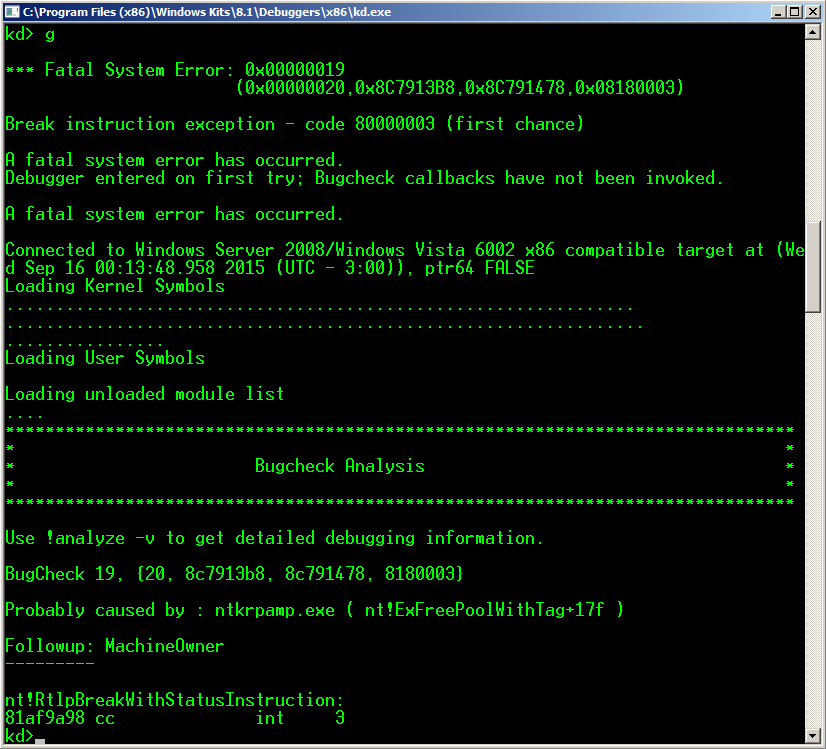826x749 pixels.
Task: Click the C:\ drive icon in the title bar
Action: [x=10, y=11]
